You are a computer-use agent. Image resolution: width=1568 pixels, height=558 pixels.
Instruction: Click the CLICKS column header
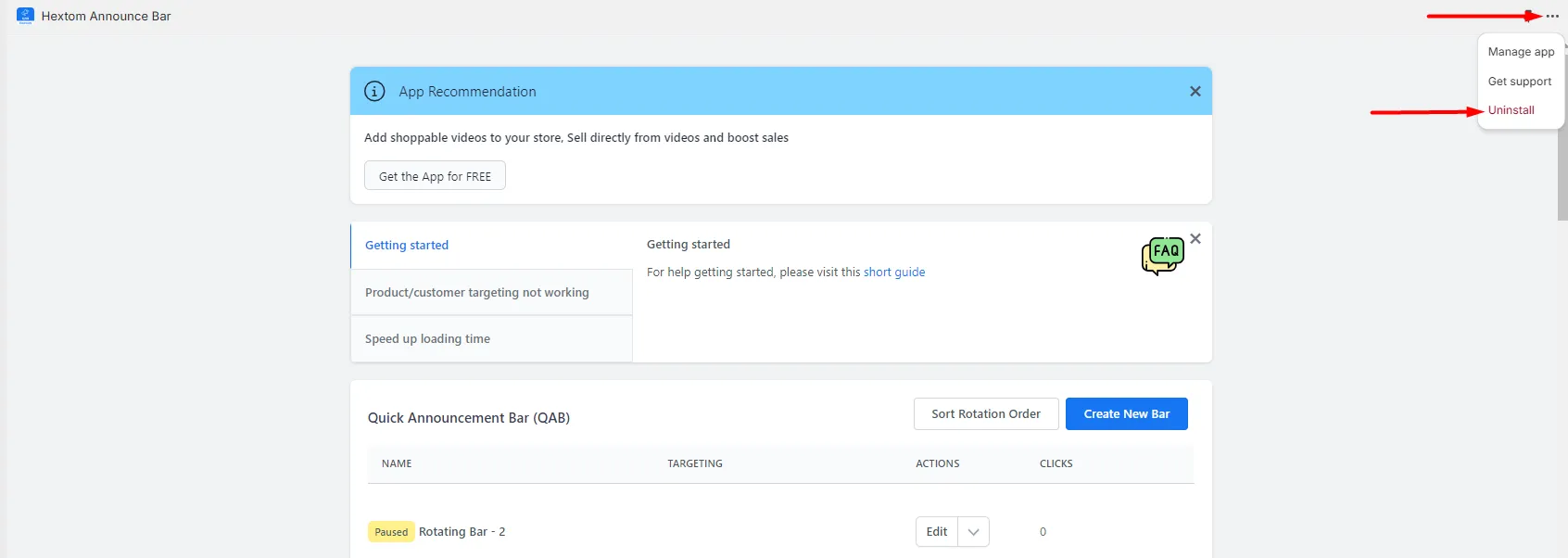tap(1056, 463)
